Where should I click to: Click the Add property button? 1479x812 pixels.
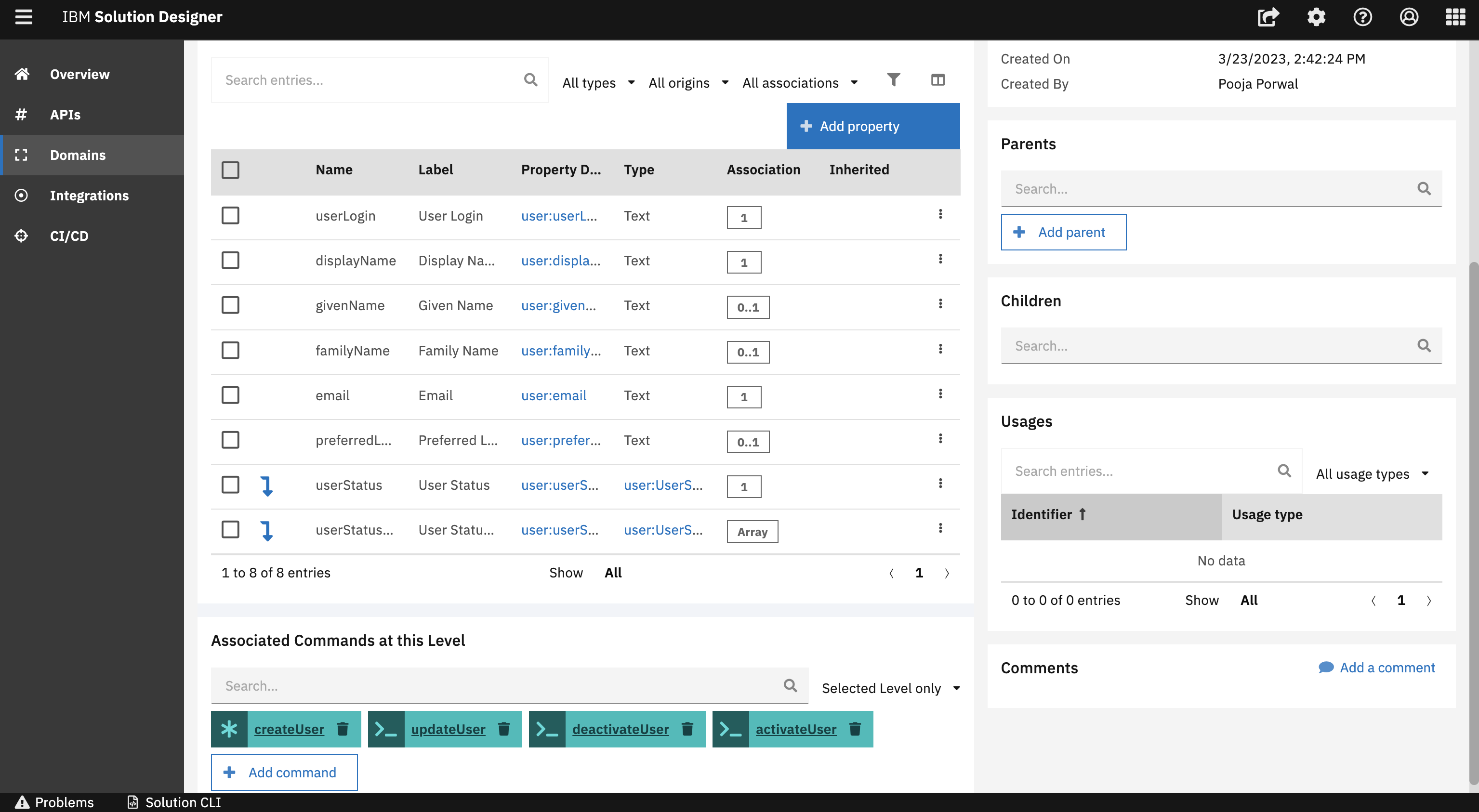pyautogui.click(x=872, y=126)
